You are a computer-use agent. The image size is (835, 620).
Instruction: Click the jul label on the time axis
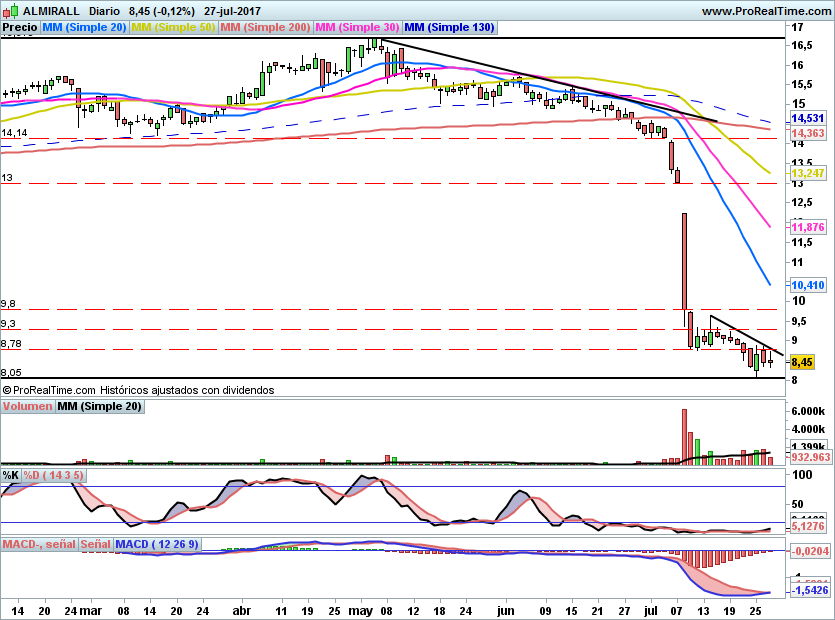click(x=651, y=610)
